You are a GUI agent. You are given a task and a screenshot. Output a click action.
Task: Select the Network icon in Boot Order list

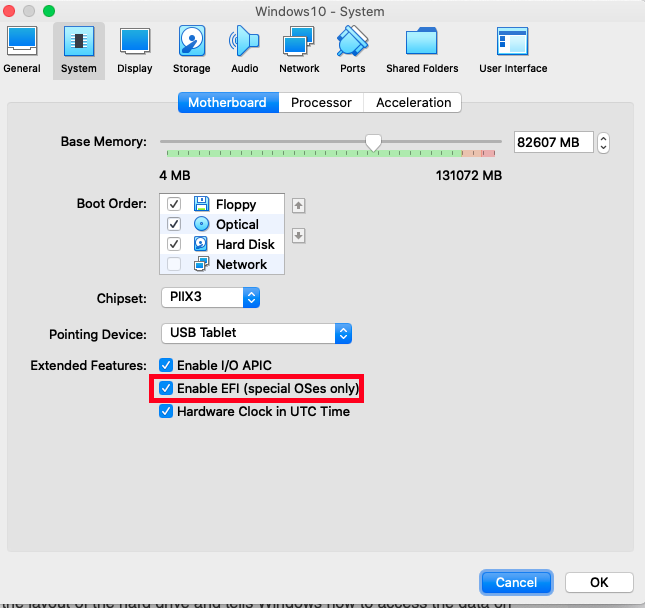(x=201, y=264)
